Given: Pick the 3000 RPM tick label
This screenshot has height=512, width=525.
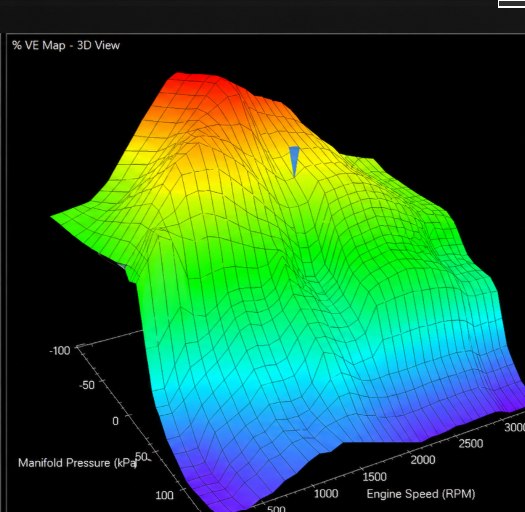Looking at the screenshot, I should (x=515, y=427).
